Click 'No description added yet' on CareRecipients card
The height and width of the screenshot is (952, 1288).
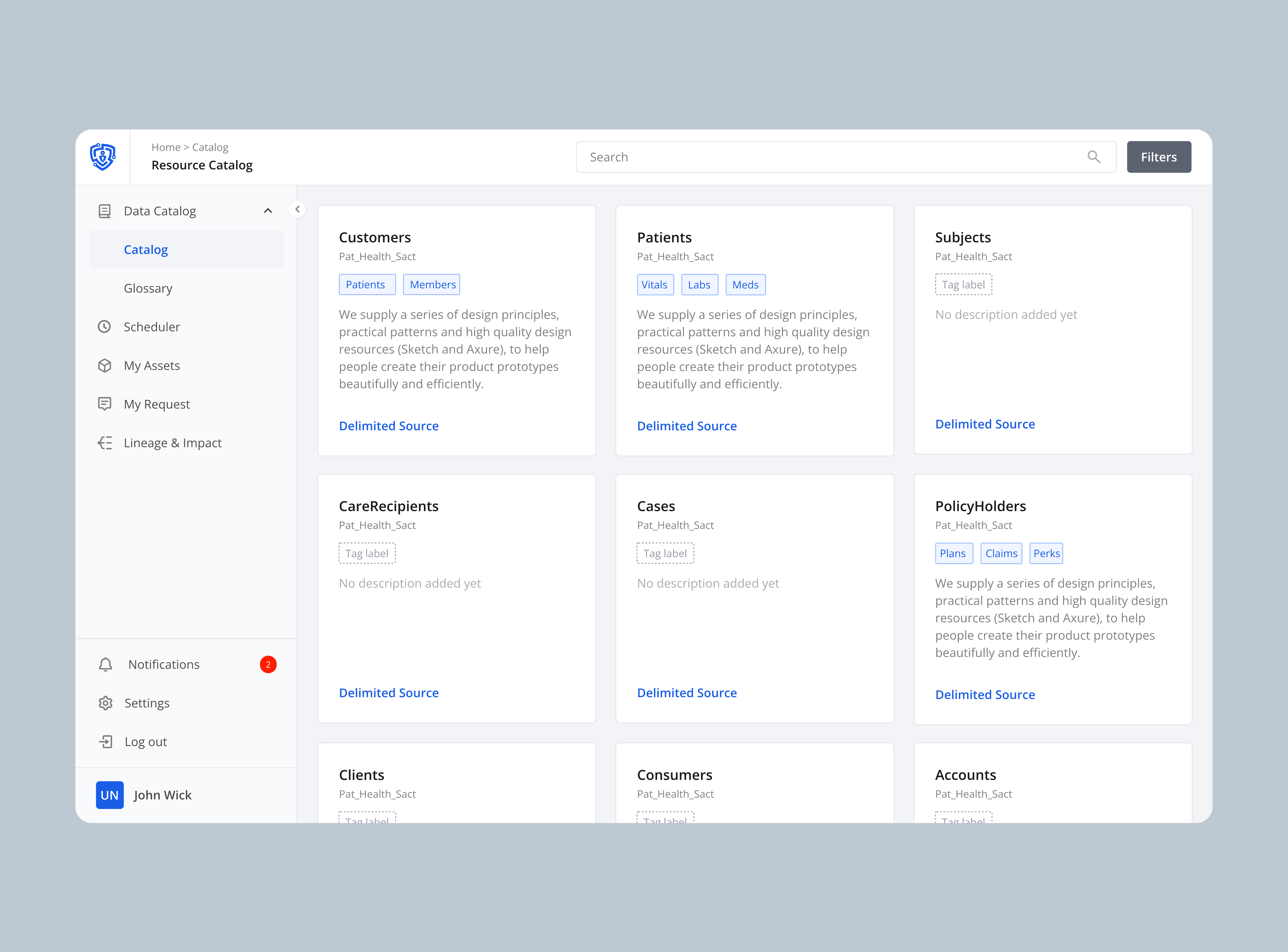(x=410, y=583)
